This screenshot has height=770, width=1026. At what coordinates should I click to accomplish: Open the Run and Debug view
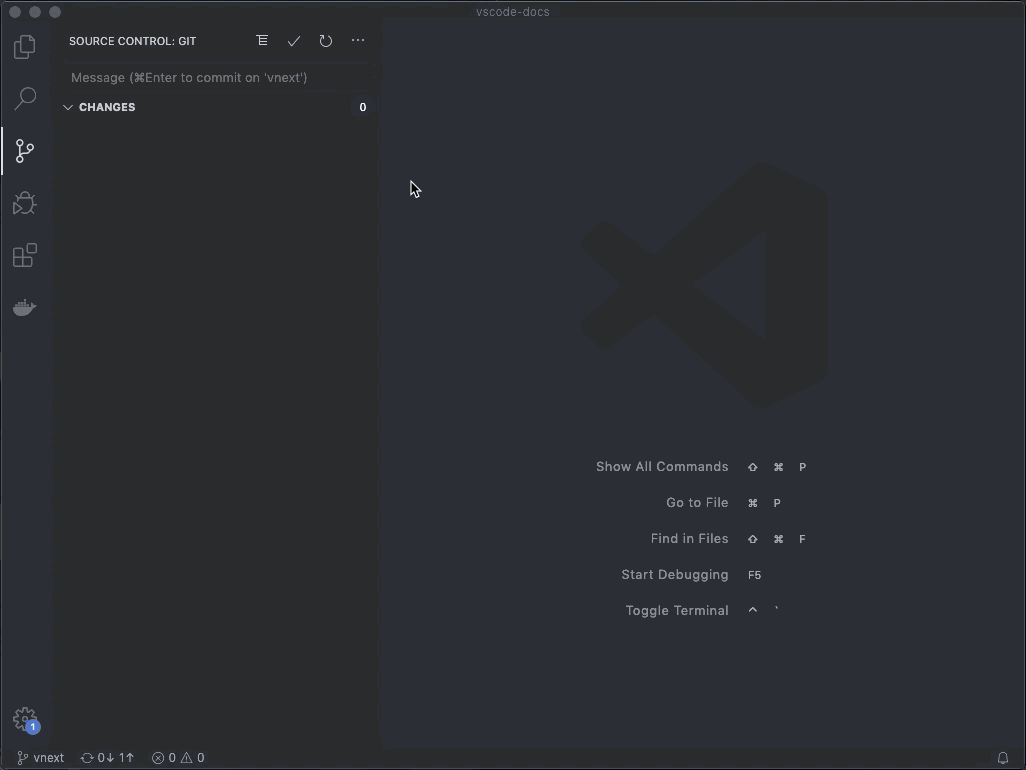[x=25, y=203]
